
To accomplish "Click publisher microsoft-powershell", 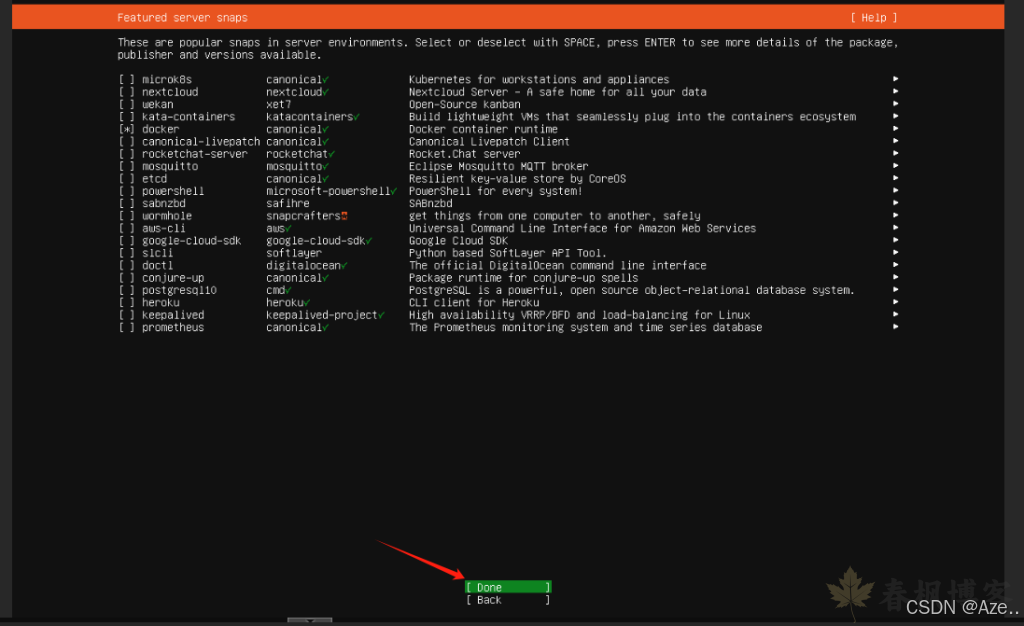I will click(x=328, y=191).
